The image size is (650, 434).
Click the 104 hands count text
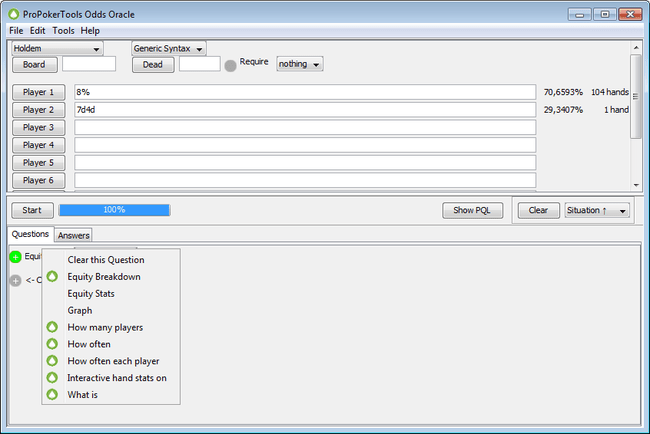pos(610,92)
